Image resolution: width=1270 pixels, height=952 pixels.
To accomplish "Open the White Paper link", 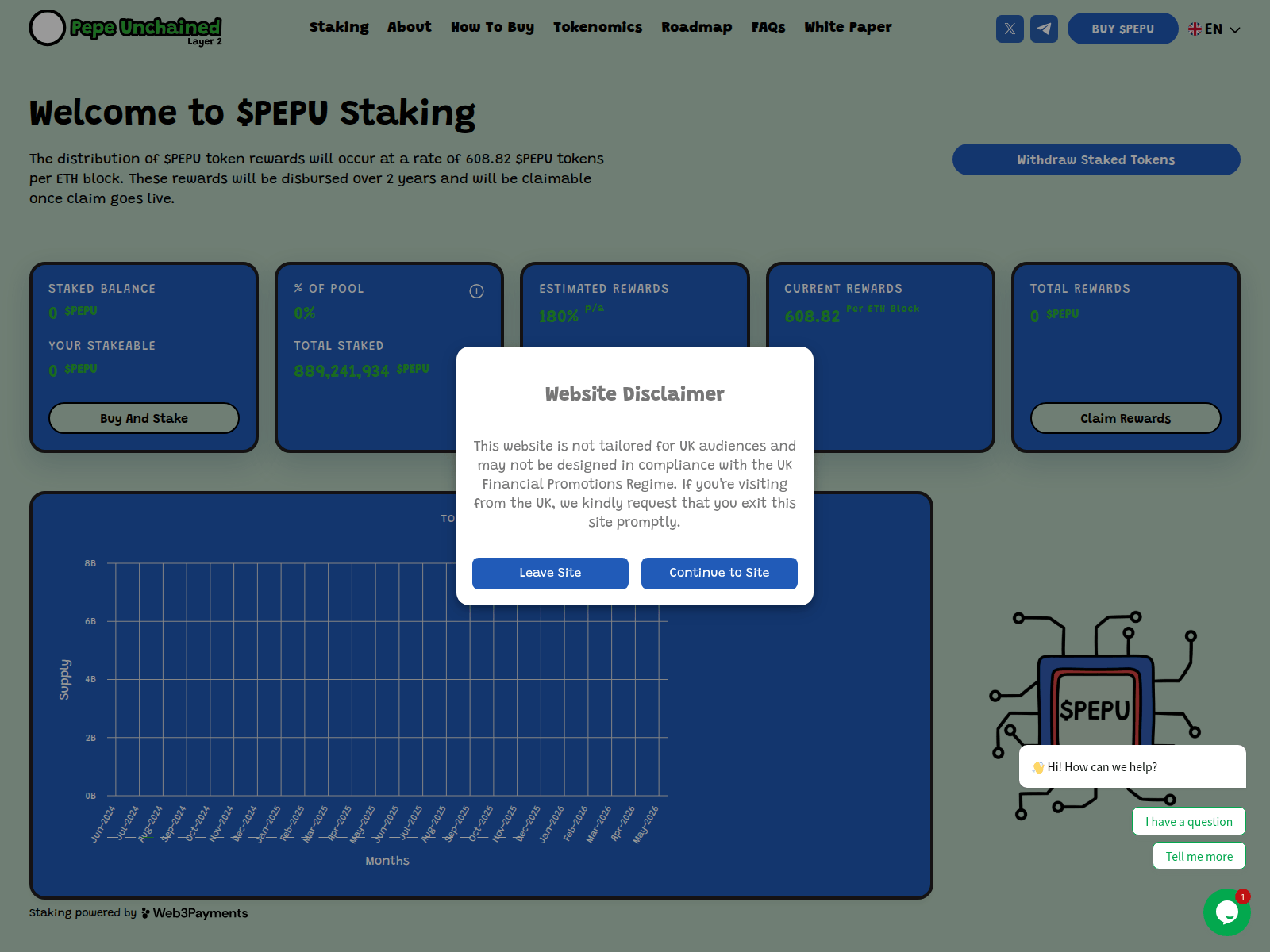I will [848, 27].
